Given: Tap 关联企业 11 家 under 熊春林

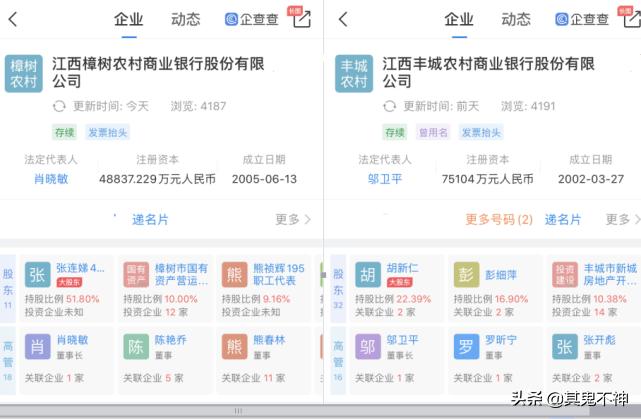Looking at the screenshot, I should tap(253, 378).
